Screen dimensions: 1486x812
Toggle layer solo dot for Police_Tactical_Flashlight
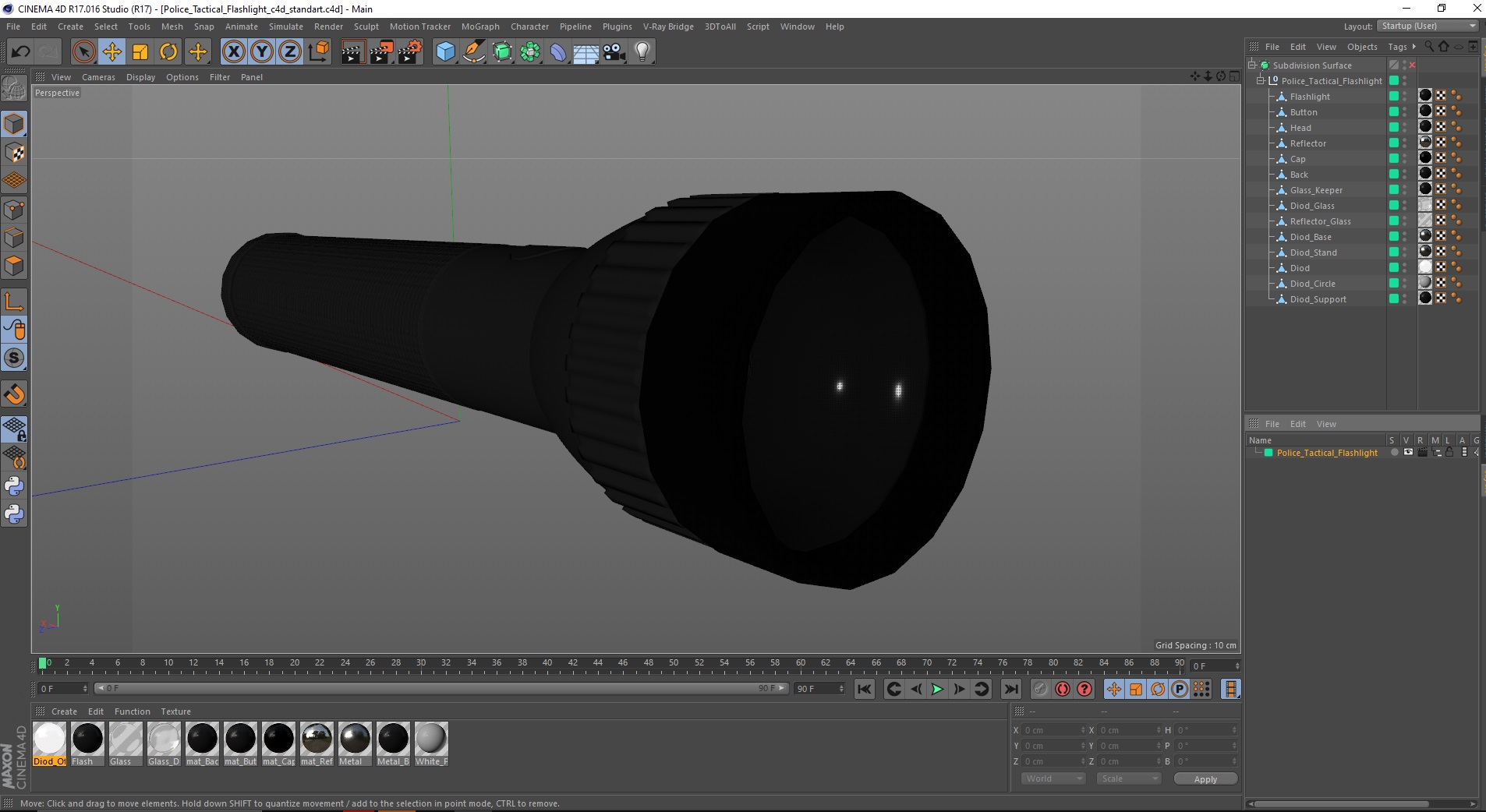point(1394,452)
